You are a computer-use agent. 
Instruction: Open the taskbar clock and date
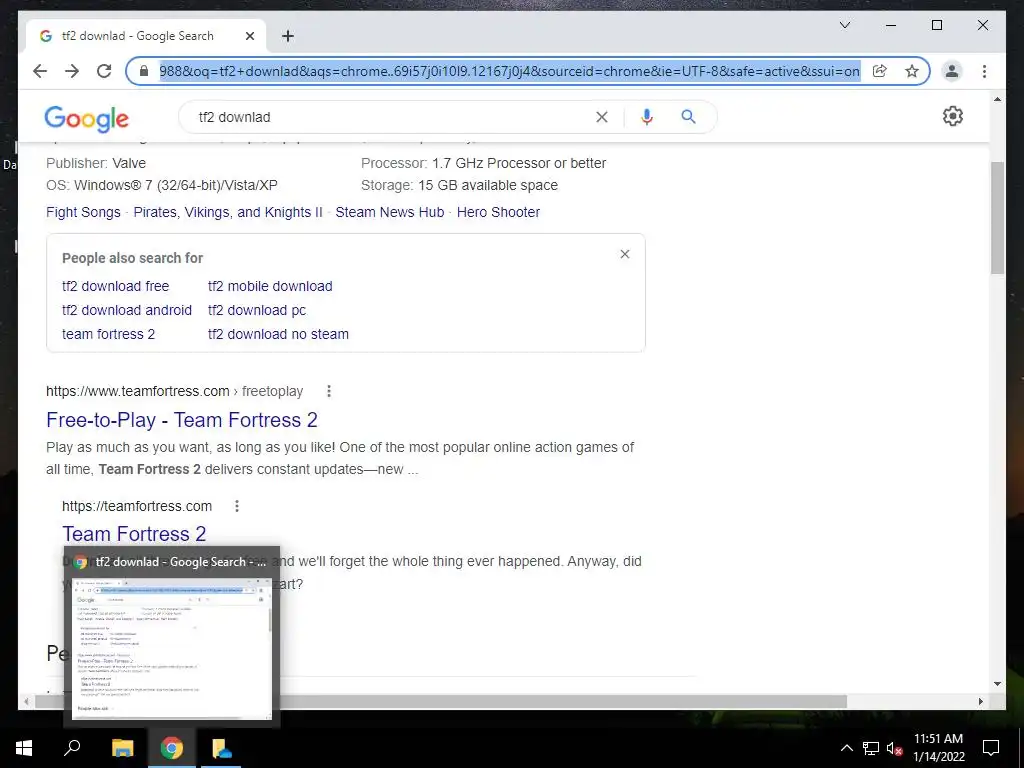938,748
